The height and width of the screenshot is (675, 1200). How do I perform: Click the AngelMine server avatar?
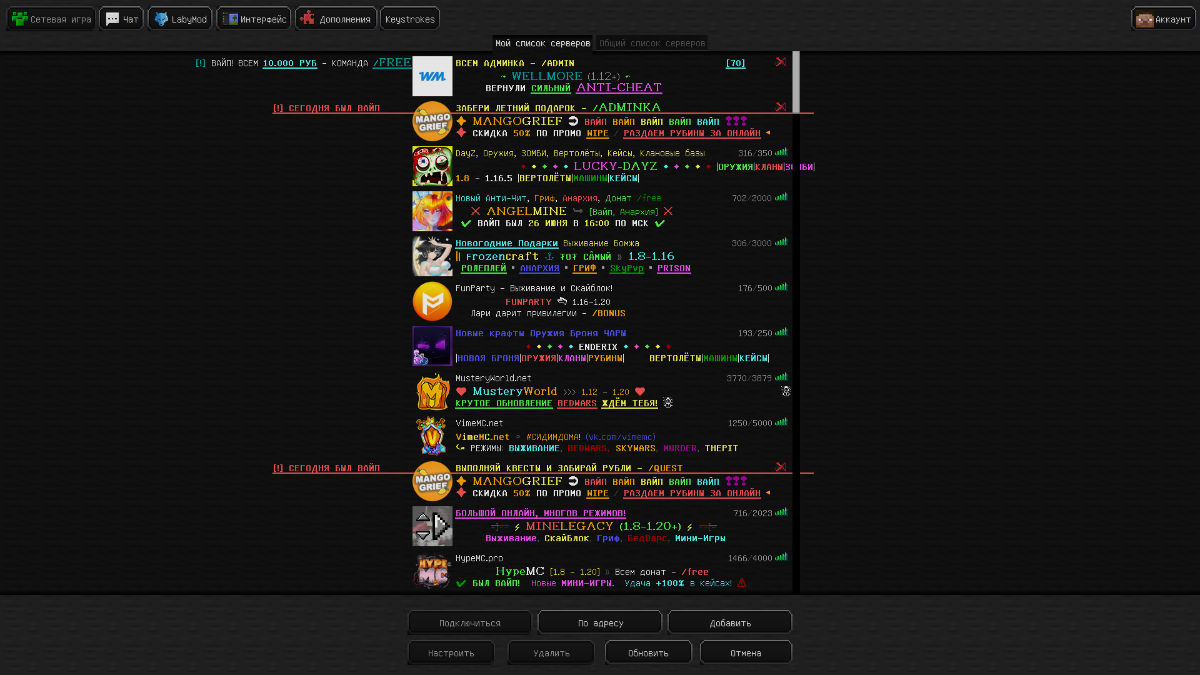[x=432, y=211]
